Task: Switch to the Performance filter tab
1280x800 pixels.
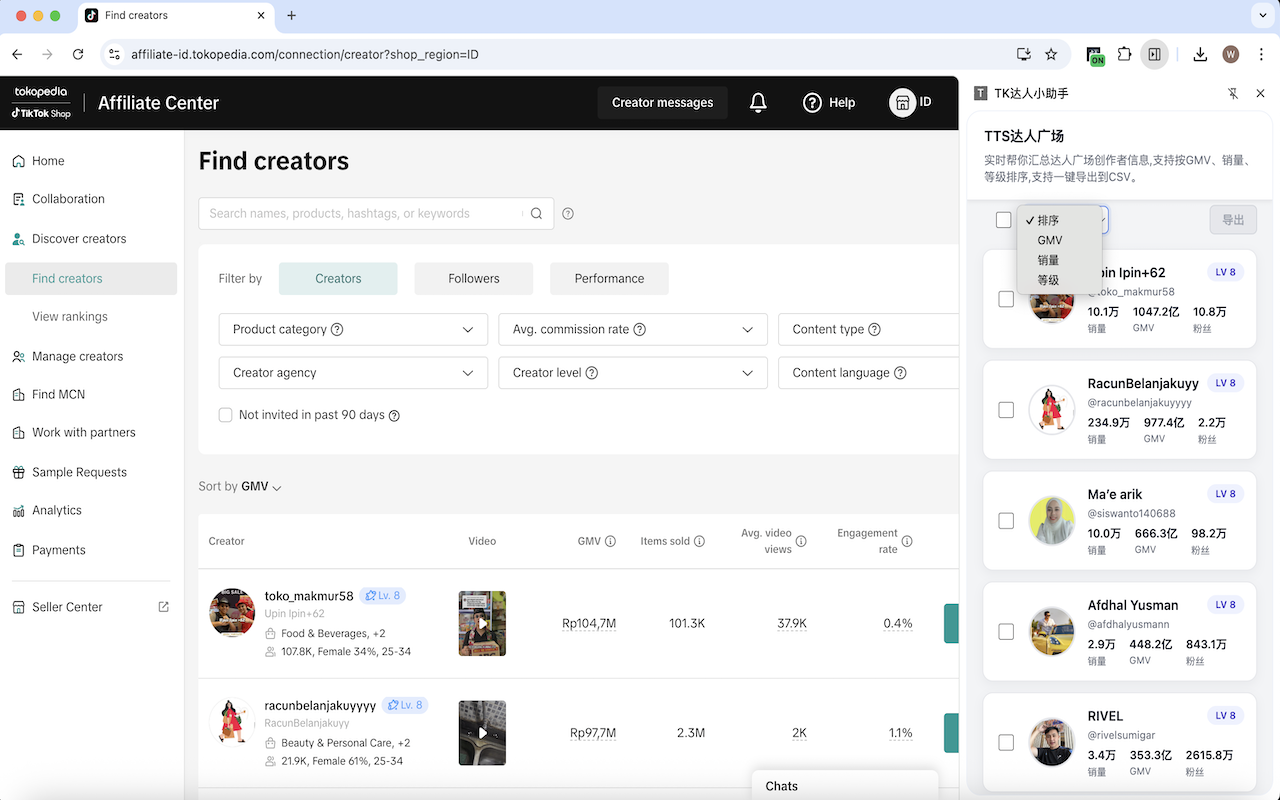Action: pos(609,279)
